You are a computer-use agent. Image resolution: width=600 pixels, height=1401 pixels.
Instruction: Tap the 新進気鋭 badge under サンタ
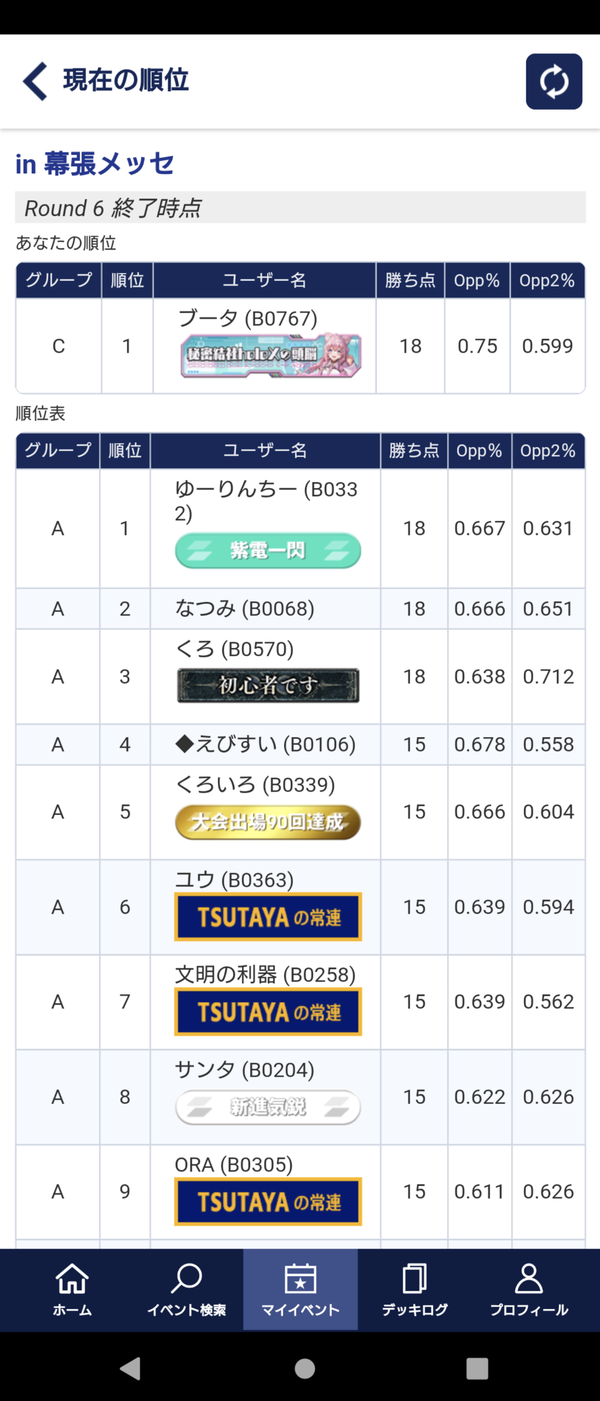[x=267, y=1107]
